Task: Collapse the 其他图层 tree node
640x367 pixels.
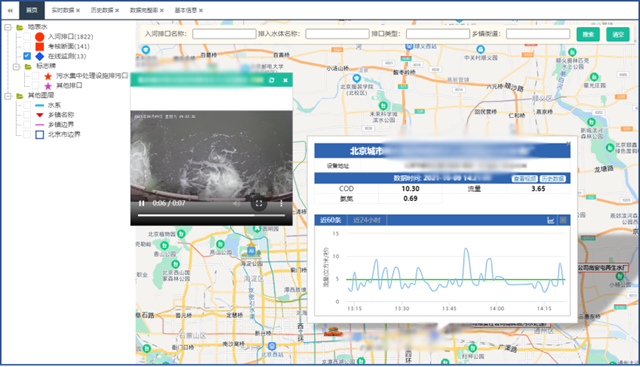Action: click(x=8, y=96)
